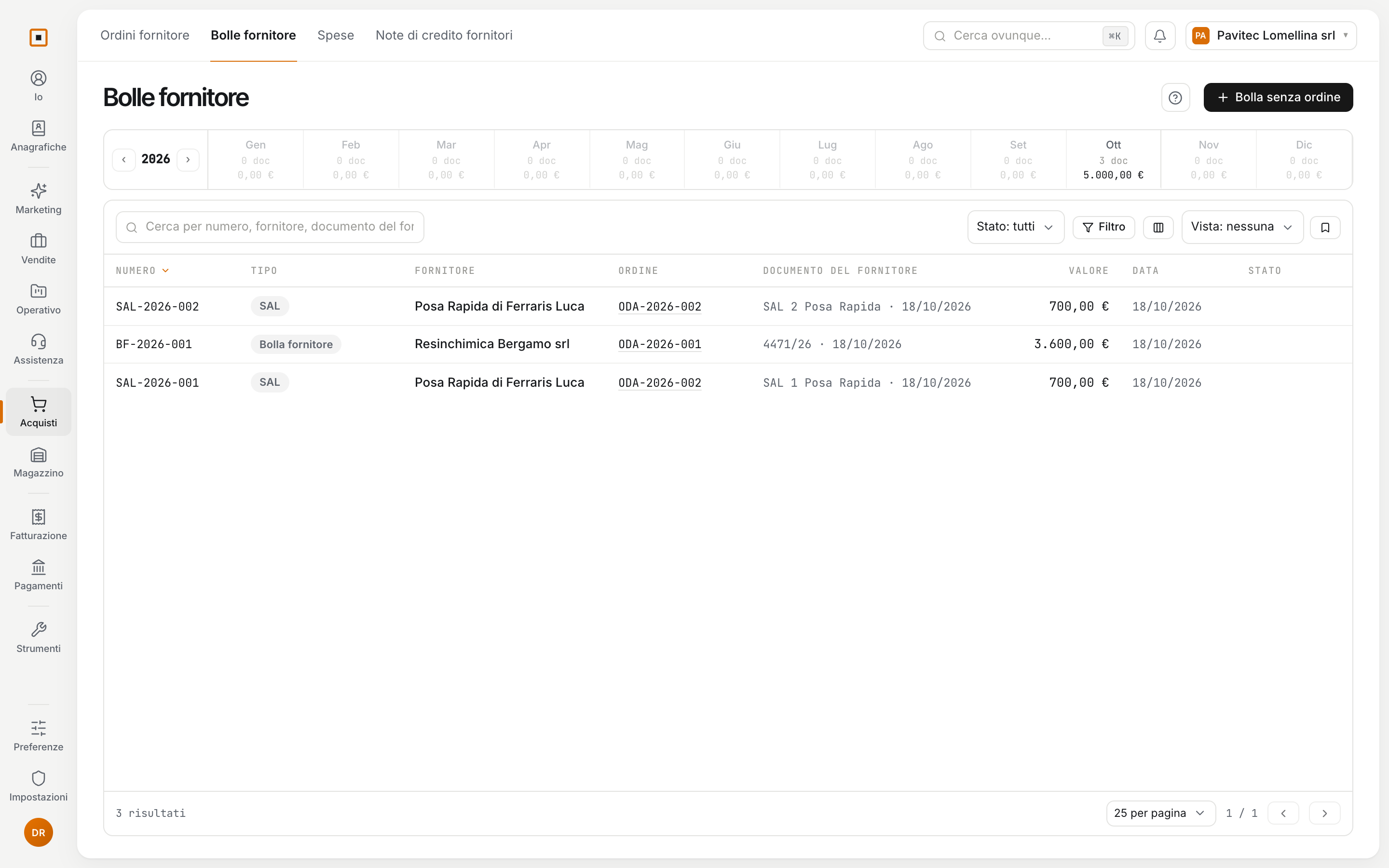Go to next year after 2026
Screen dimensions: 1389x868
[x=188, y=160]
